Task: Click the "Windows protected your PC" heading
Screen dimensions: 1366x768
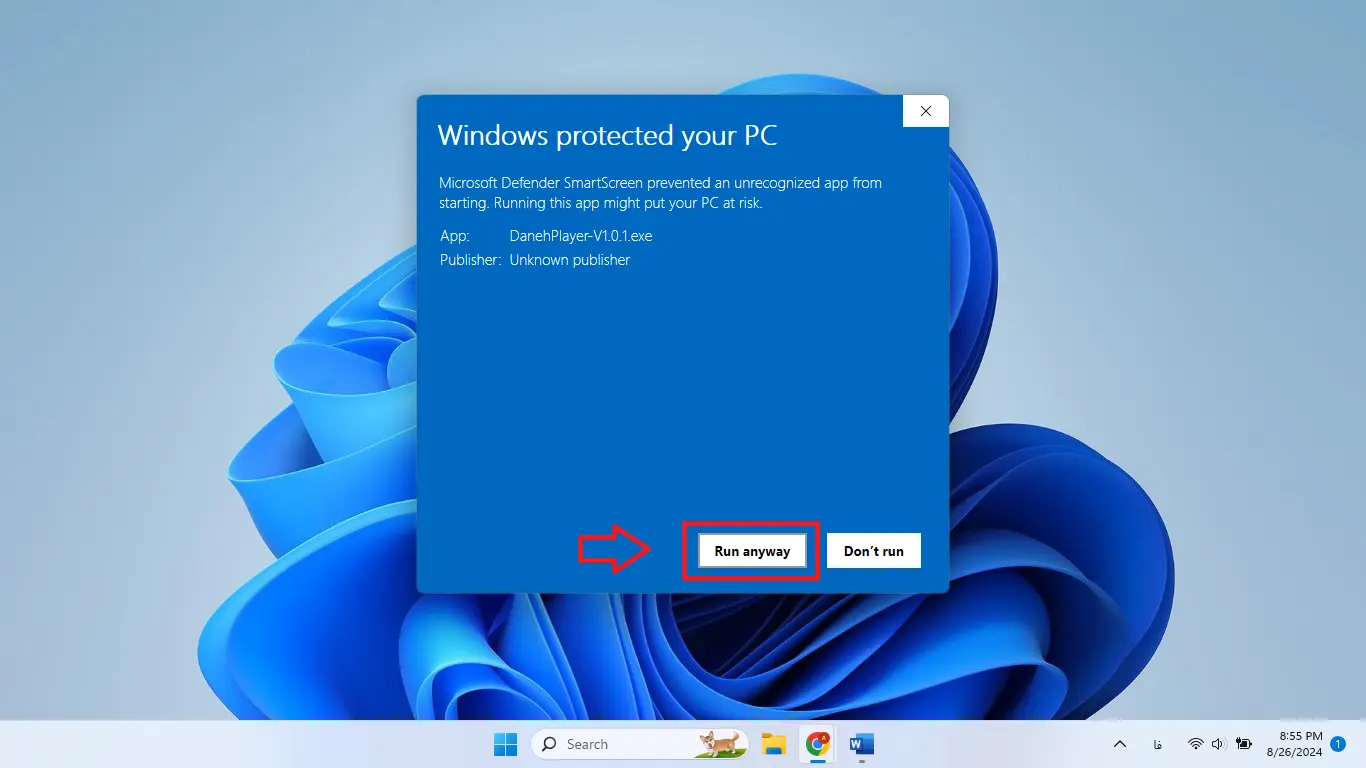Action: tap(607, 136)
